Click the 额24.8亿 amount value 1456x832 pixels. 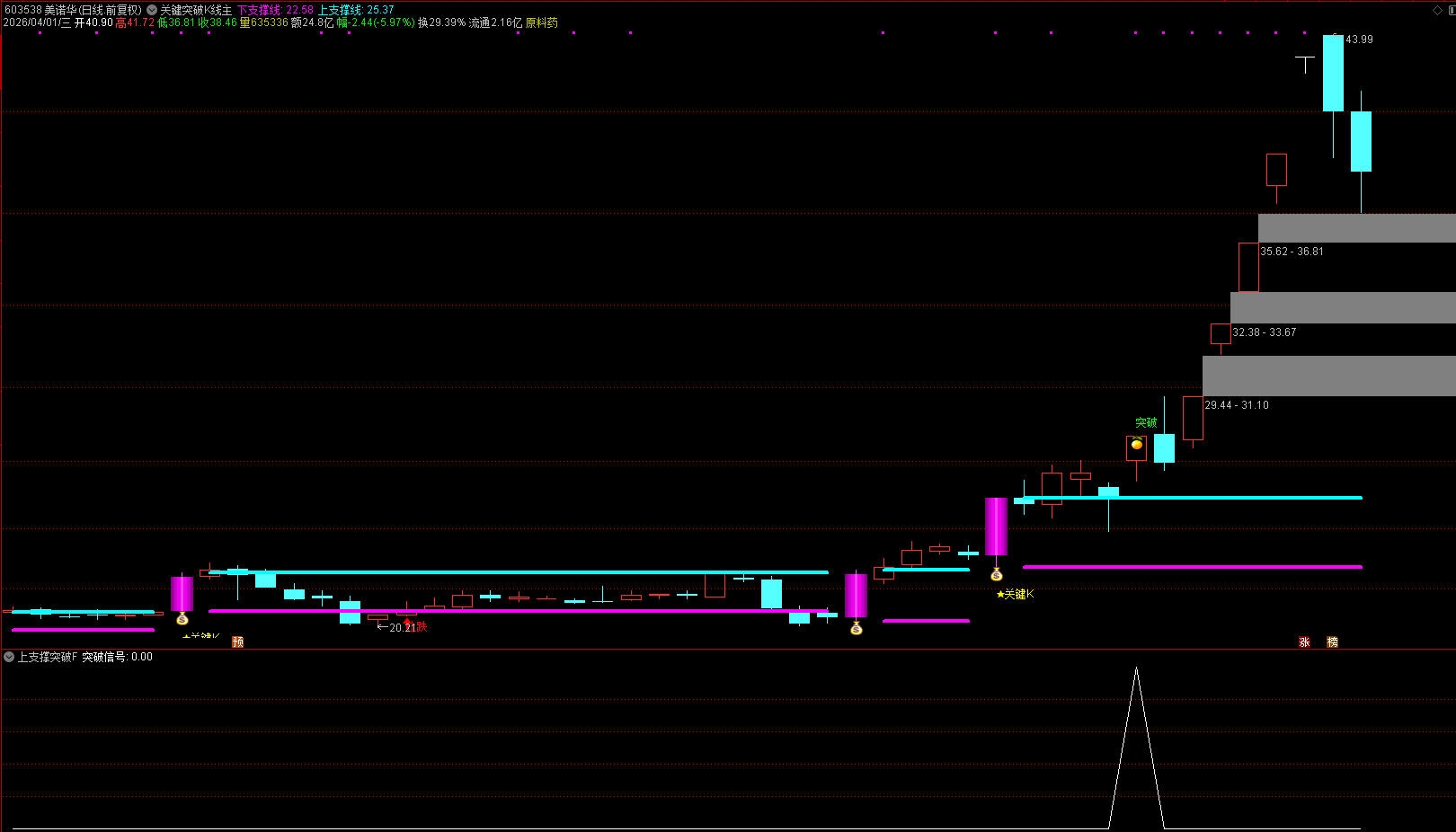click(312, 22)
